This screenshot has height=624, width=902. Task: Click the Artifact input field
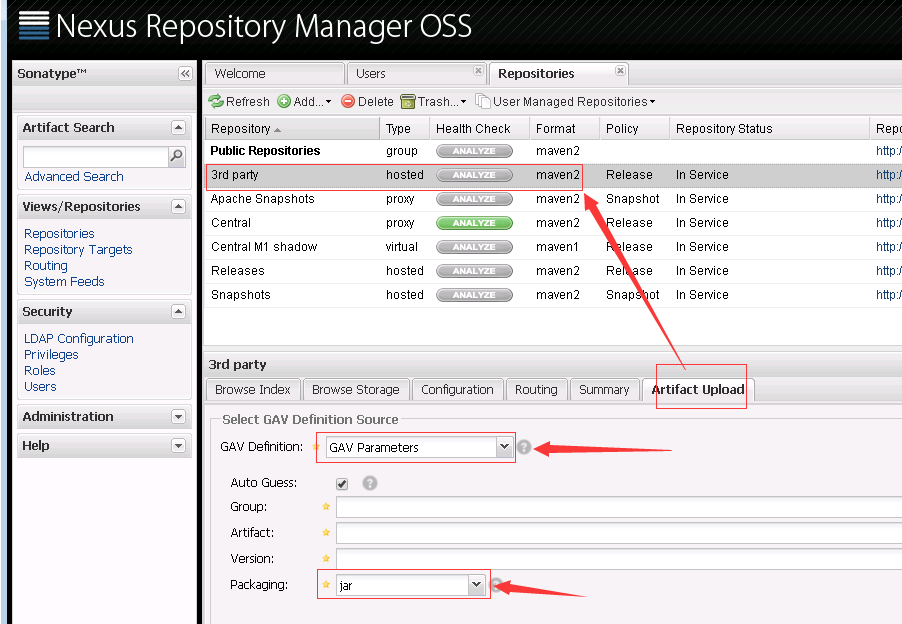point(619,533)
